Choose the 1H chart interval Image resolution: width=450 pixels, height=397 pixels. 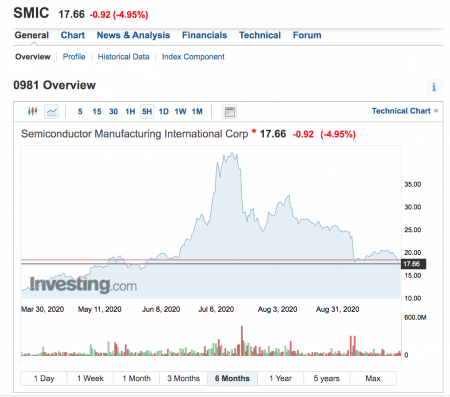pos(130,112)
